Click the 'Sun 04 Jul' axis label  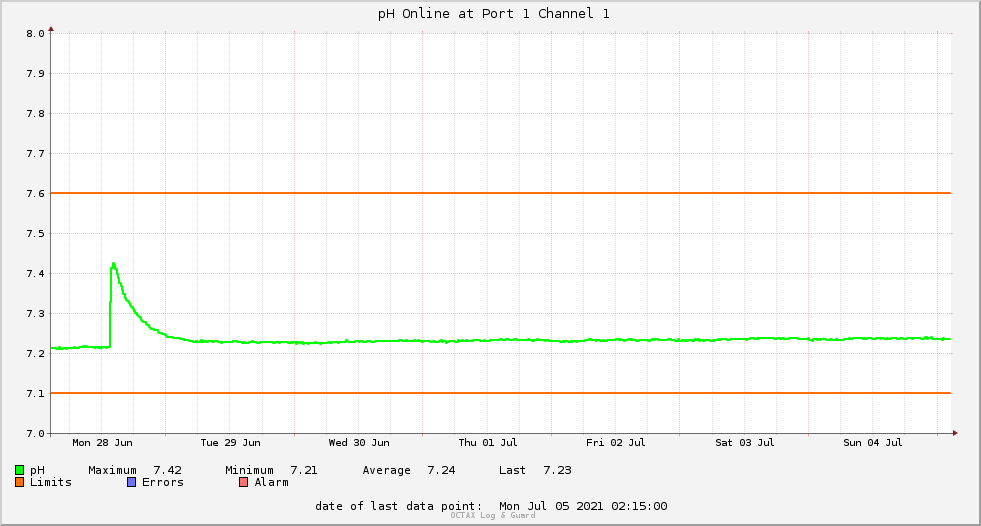coord(873,443)
